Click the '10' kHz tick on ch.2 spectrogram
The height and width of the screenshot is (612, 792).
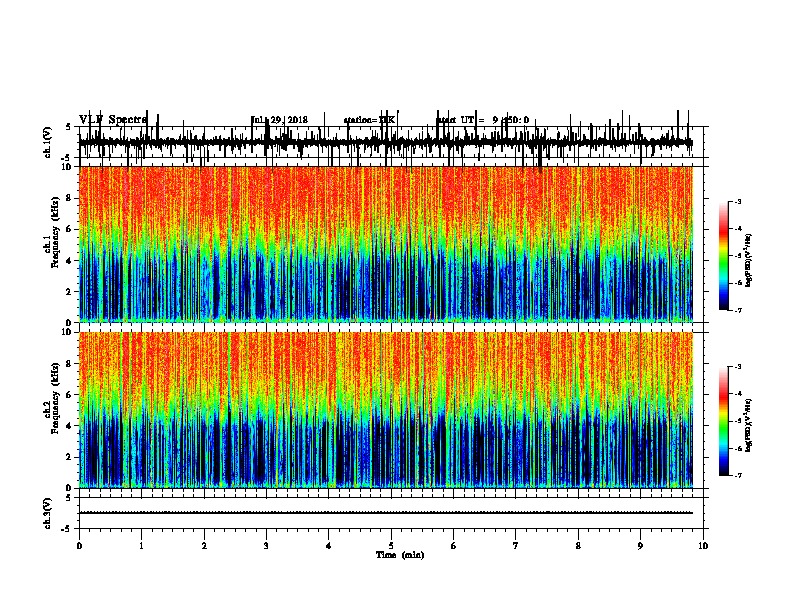point(67,332)
